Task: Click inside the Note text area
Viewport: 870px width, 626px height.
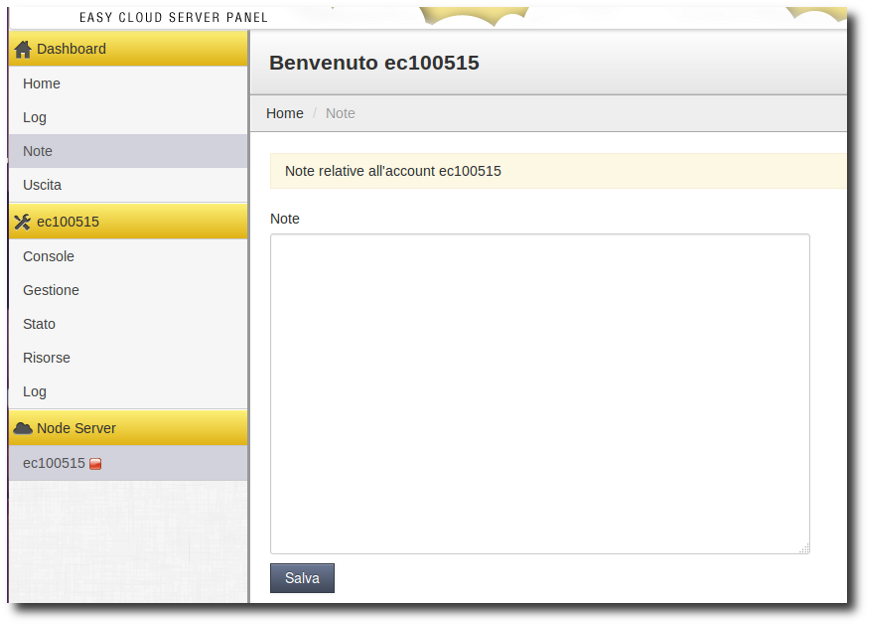Action: pos(540,393)
